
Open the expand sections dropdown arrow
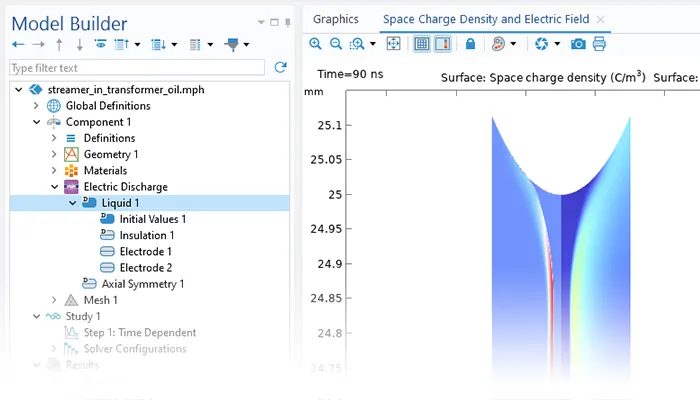click(175, 45)
